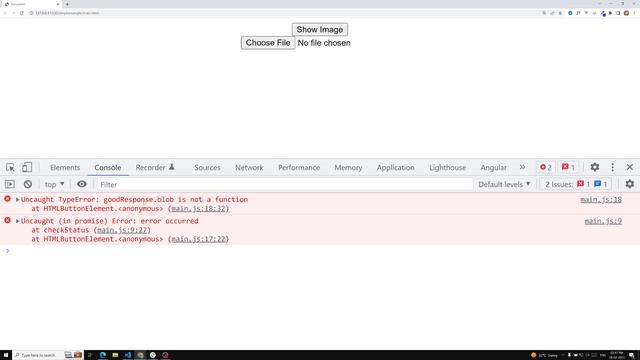Screen dimensions: 640x360
Task: Select the 'No file chosen' text
Action: 324,43
